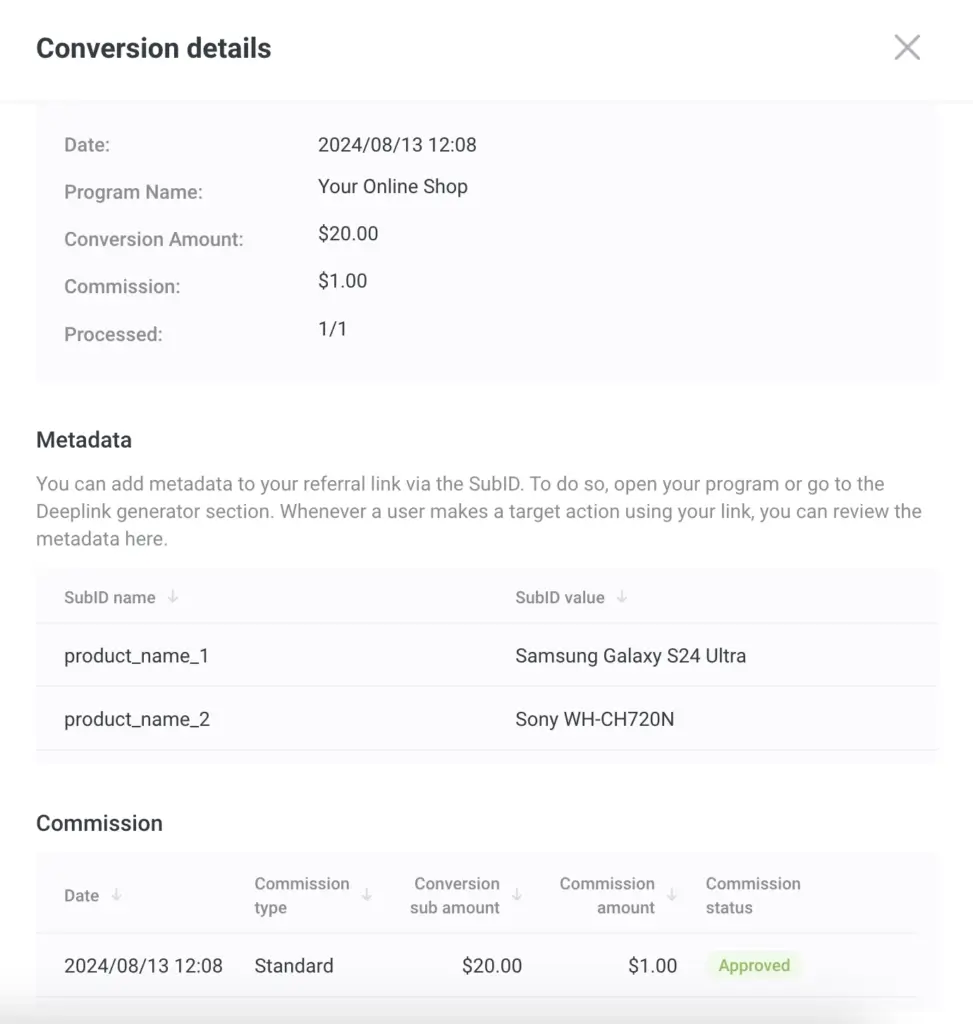
Task: Click the Conversion sub amount sort arrow
Action: [x=517, y=897]
